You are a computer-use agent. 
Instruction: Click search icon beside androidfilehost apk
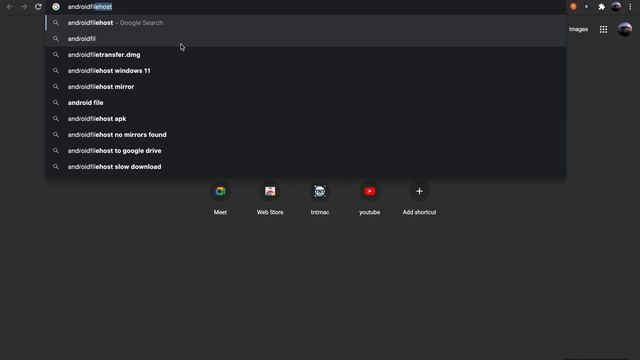56,119
